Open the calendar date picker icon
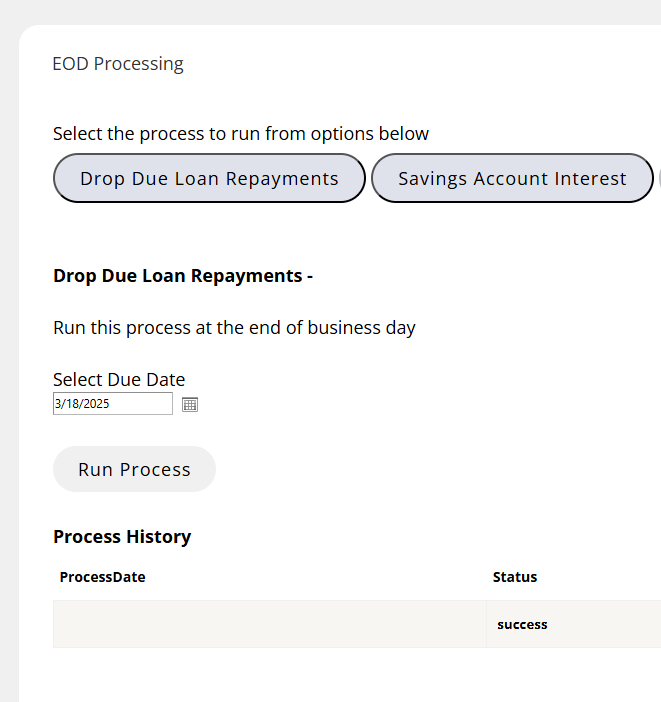Screen dimensions: 661x702 pyautogui.click(x=190, y=404)
